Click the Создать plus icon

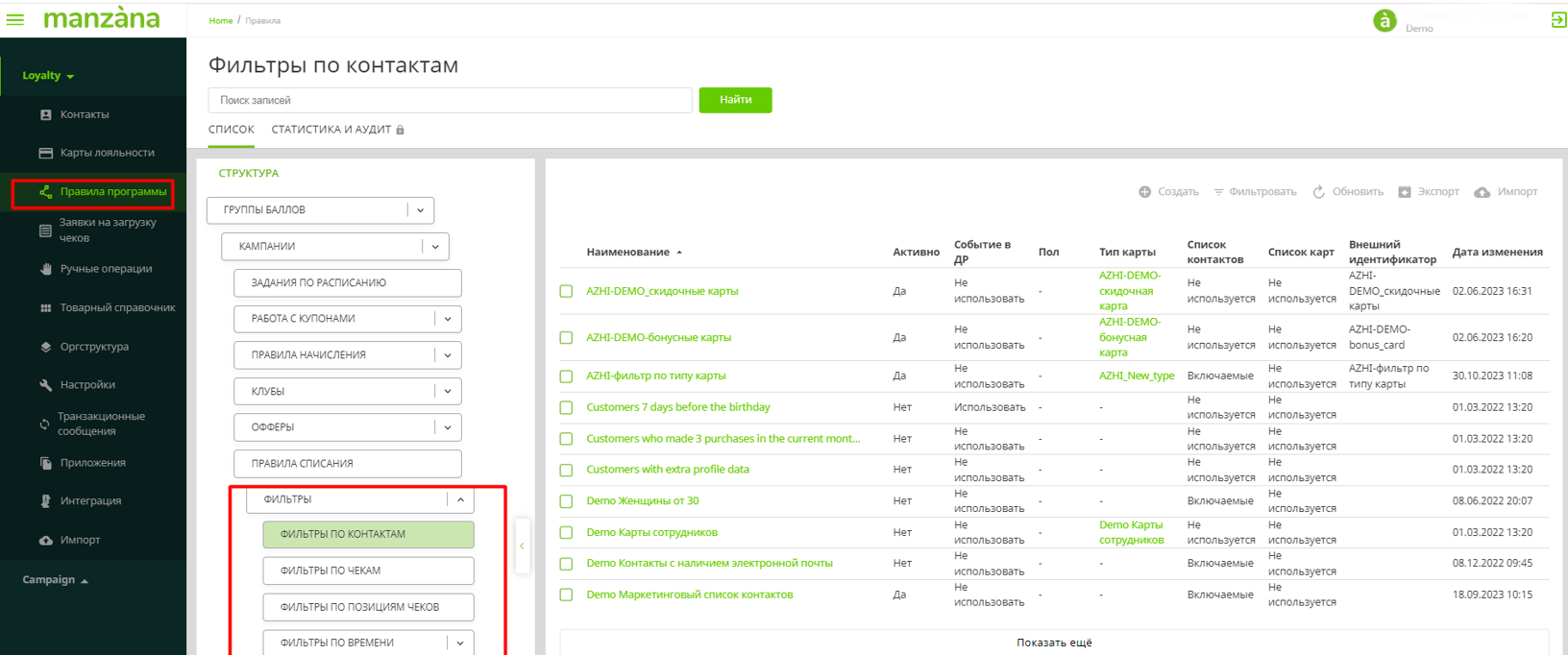tap(1144, 192)
